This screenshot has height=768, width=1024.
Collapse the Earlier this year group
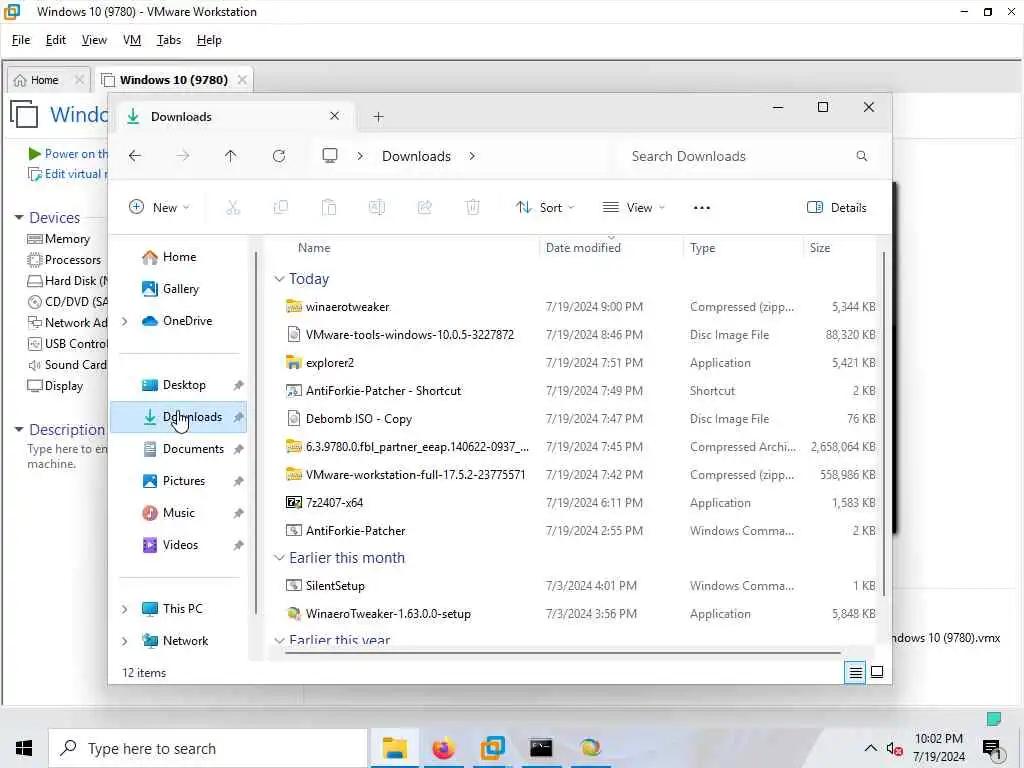(x=279, y=640)
